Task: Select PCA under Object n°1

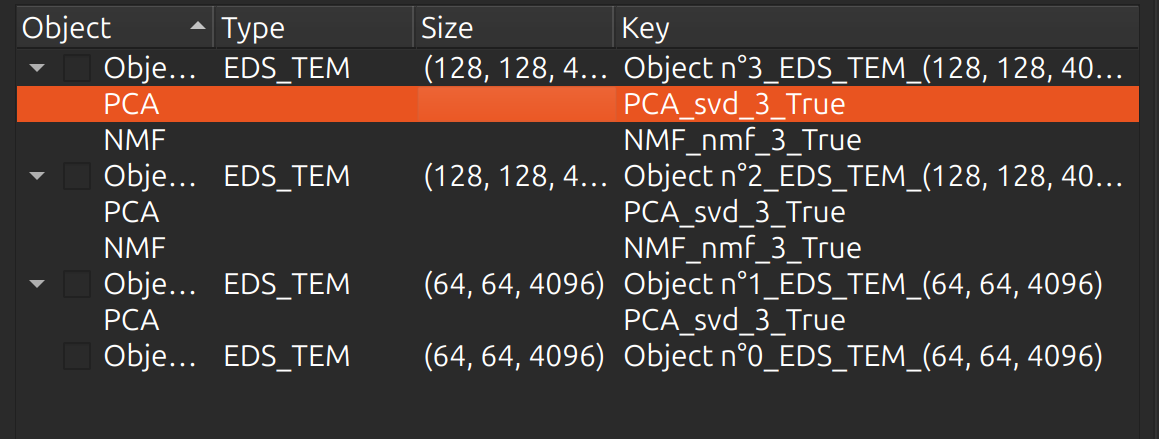Action: coord(132,320)
